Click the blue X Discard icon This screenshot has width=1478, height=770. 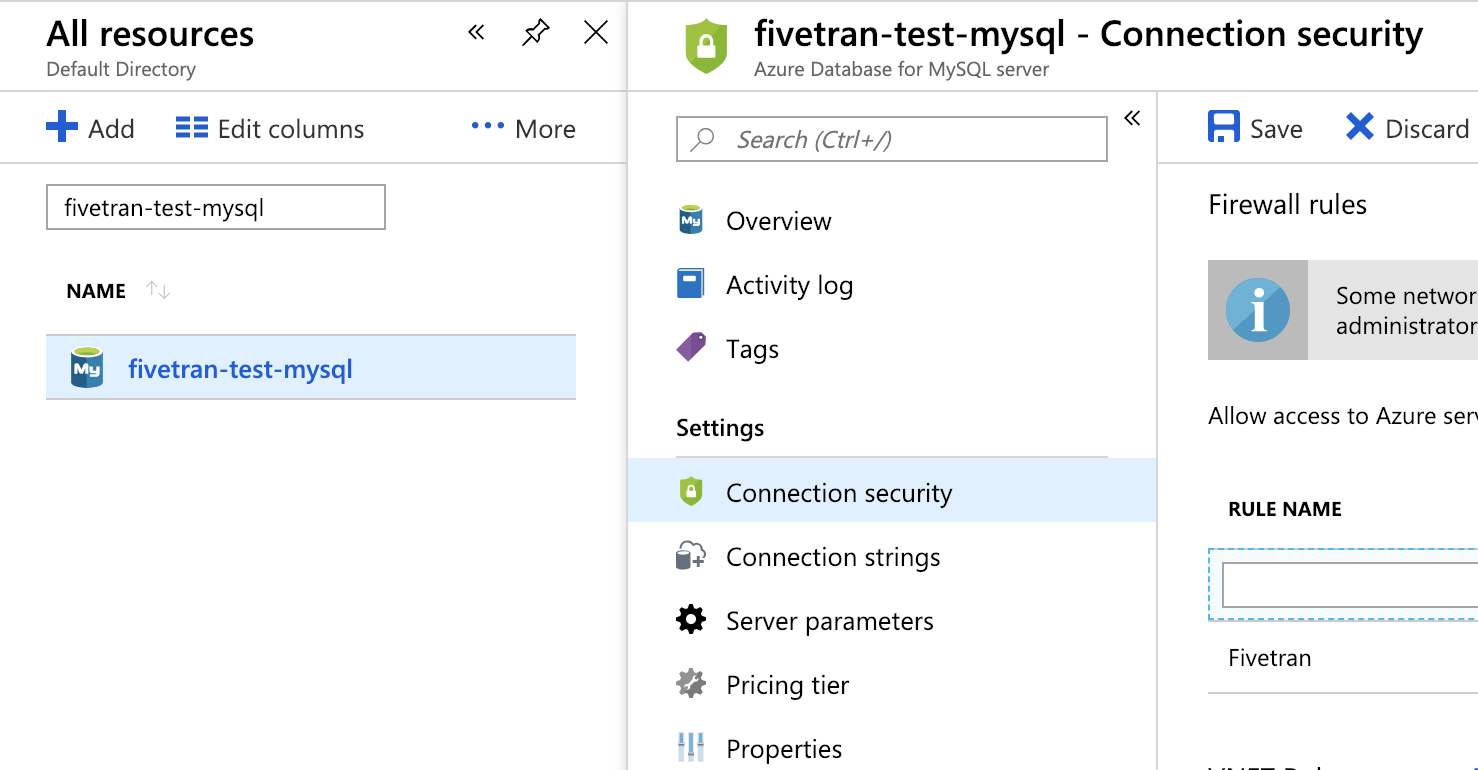1360,127
